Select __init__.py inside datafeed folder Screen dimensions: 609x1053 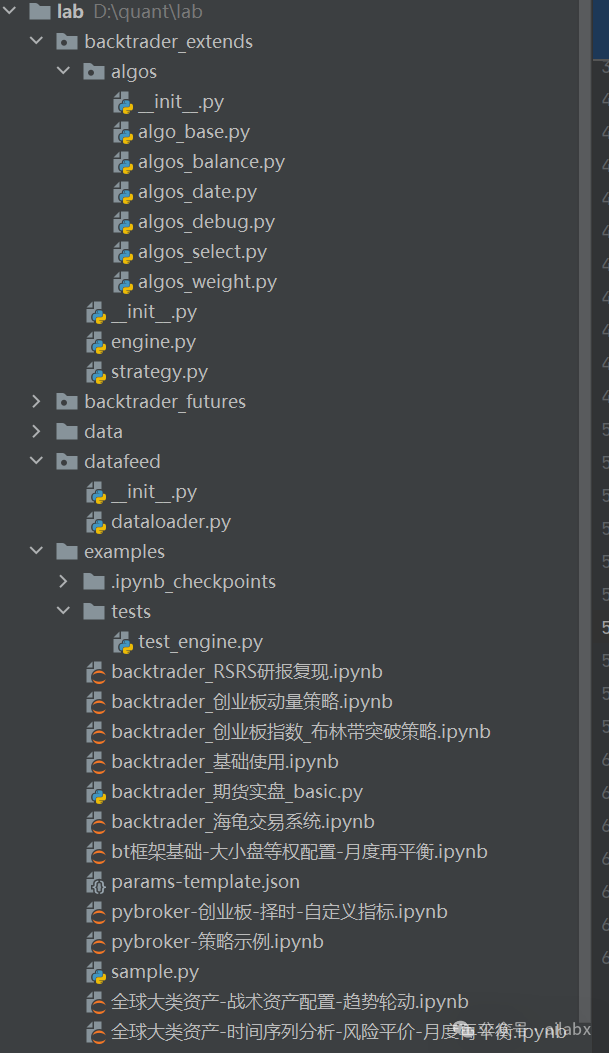(x=154, y=492)
